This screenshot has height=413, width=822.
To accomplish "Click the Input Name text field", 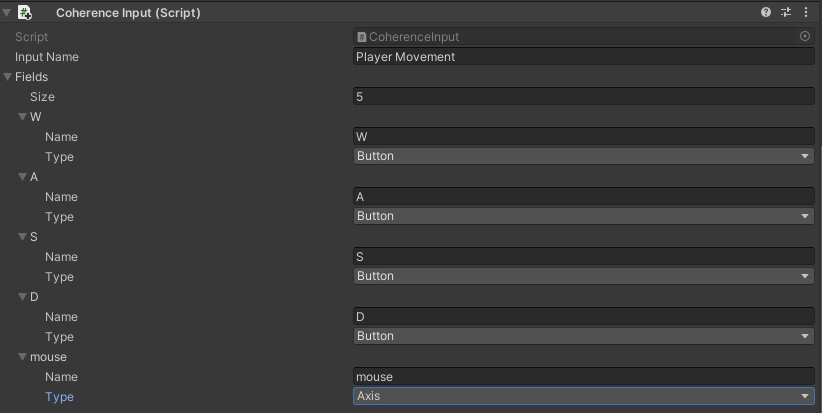I will pyautogui.click(x=584, y=57).
